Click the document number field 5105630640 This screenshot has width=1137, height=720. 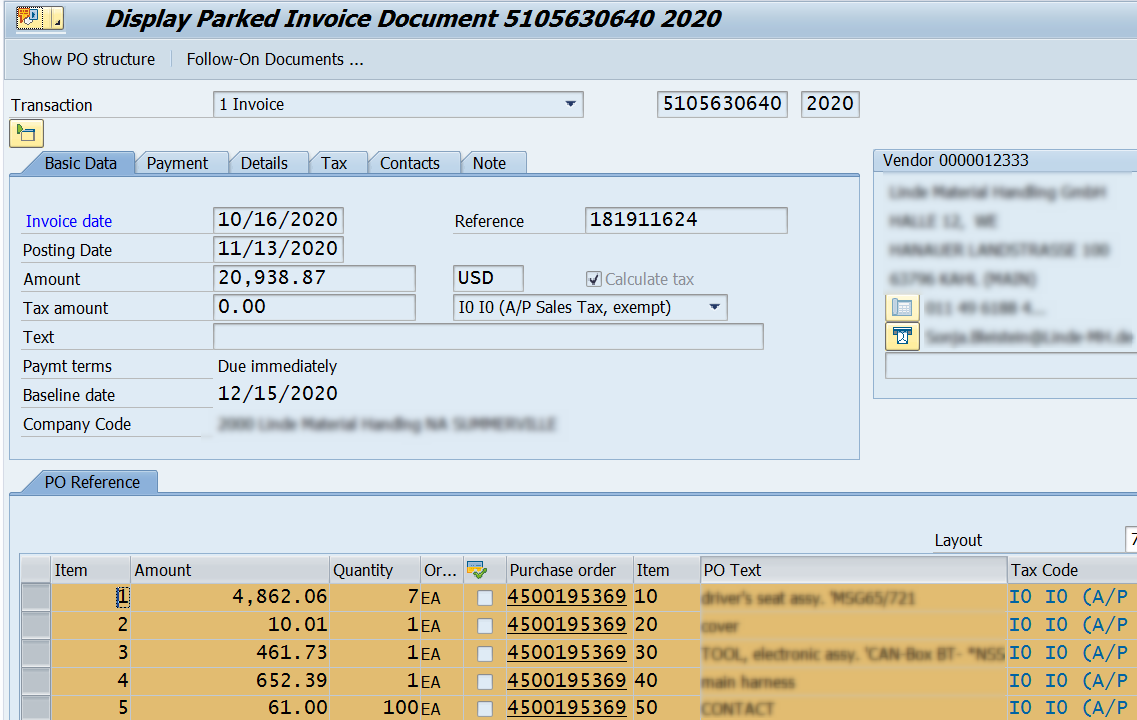click(x=722, y=104)
